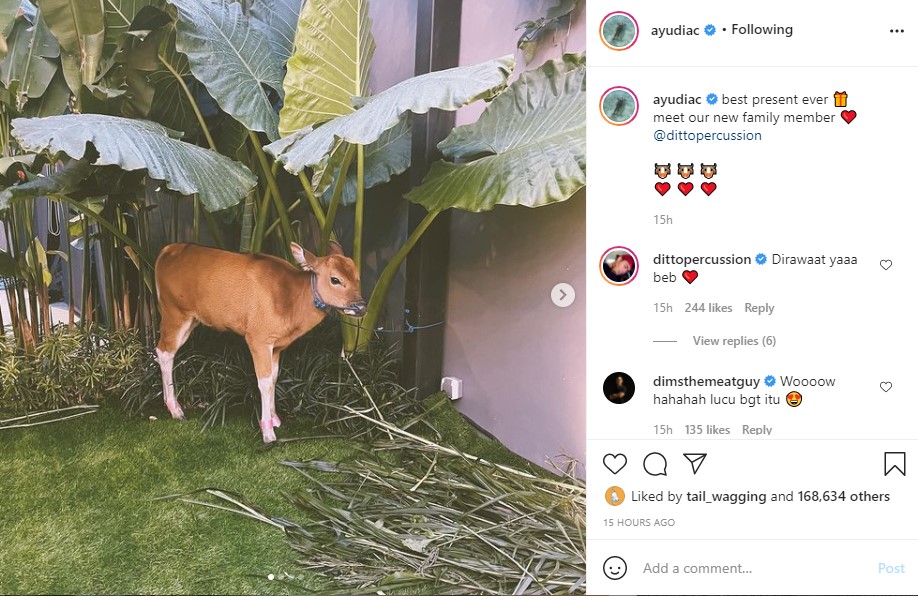Advance the carousel with the next arrow
The image size is (918, 596).
[561, 295]
